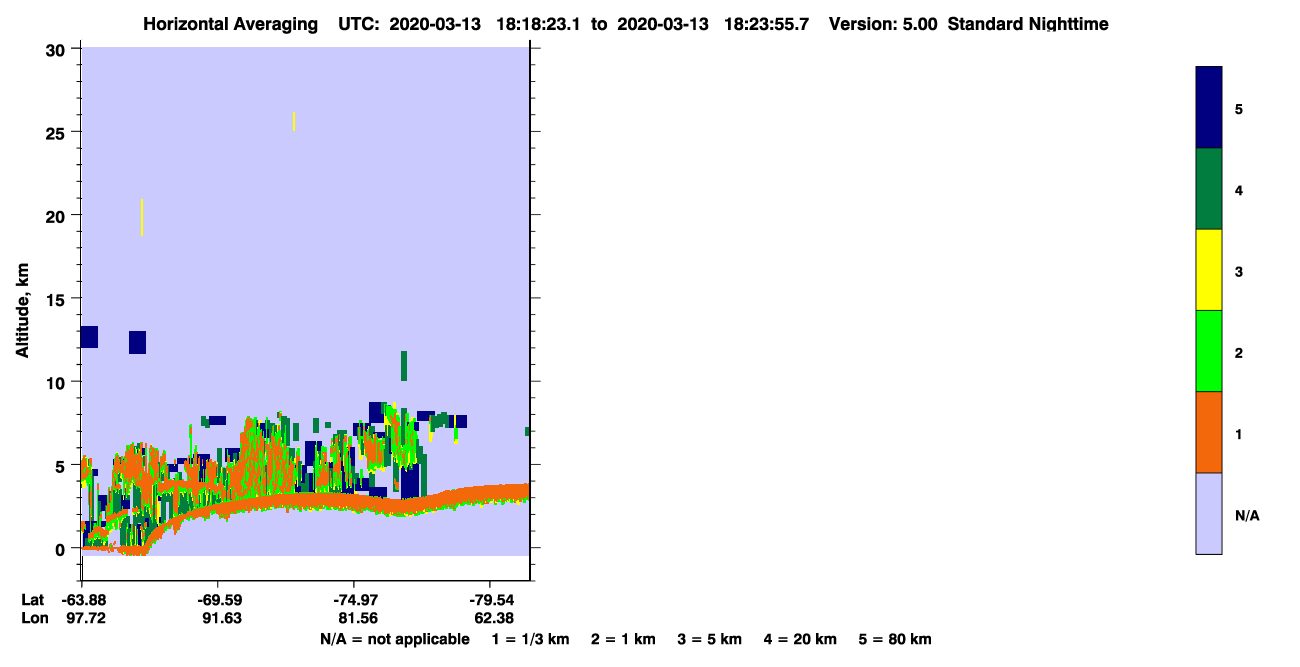Click the 'Standard Nighttime' label
Image resolution: width=1300 pixels, height=667 pixels.
1028,24
